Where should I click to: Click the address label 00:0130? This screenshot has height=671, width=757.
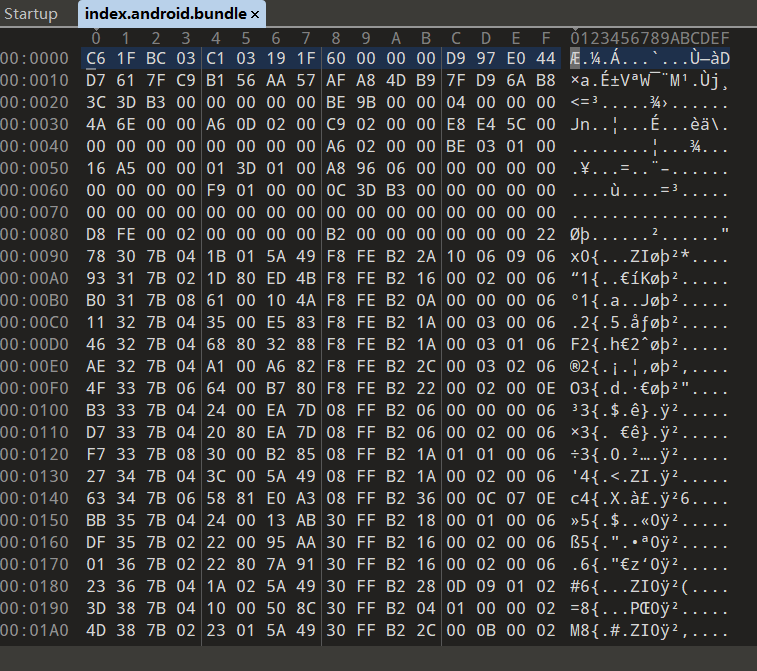coord(34,476)
